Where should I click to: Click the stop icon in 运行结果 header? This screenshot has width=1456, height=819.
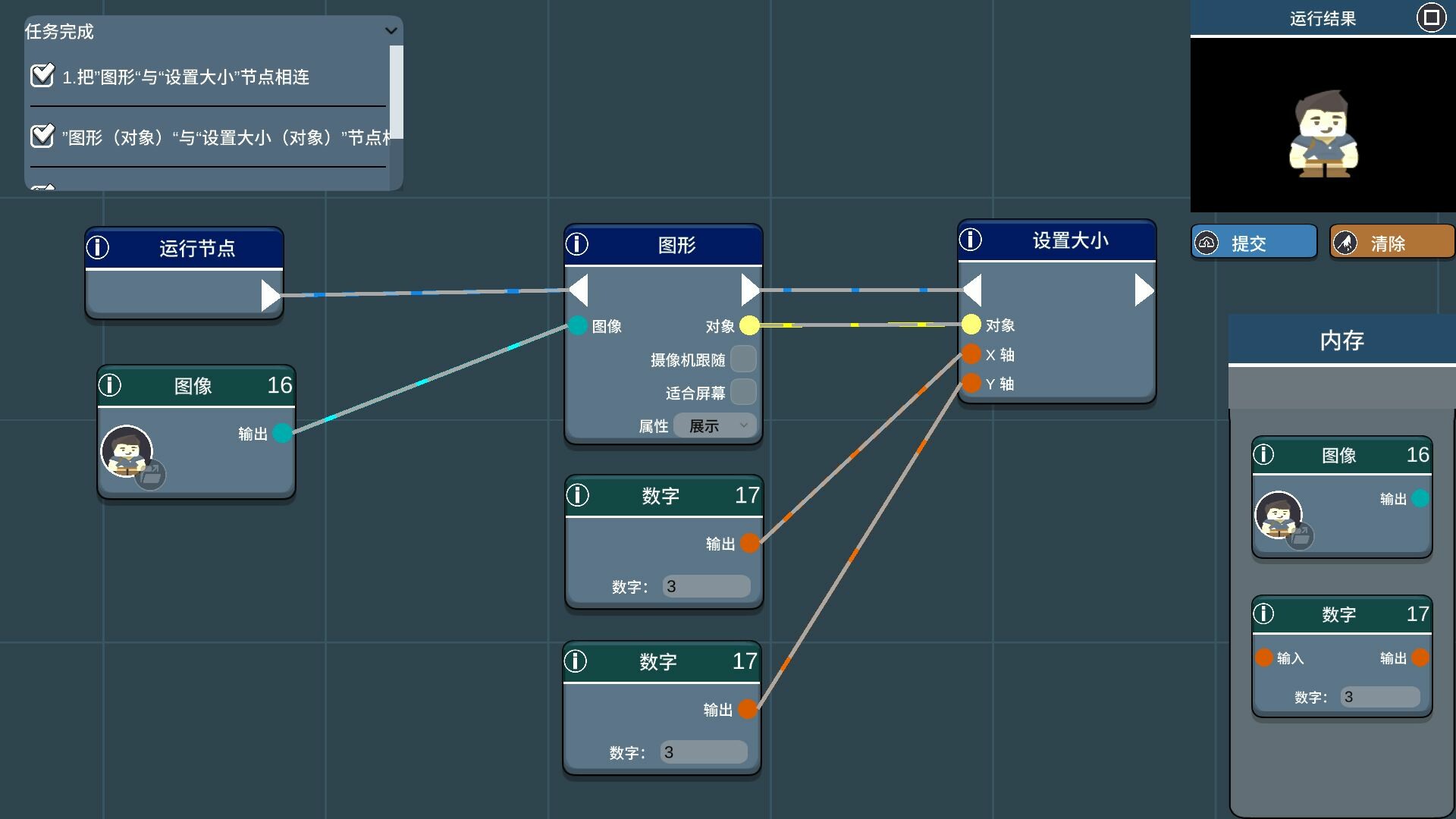(x=1431, y=17)
